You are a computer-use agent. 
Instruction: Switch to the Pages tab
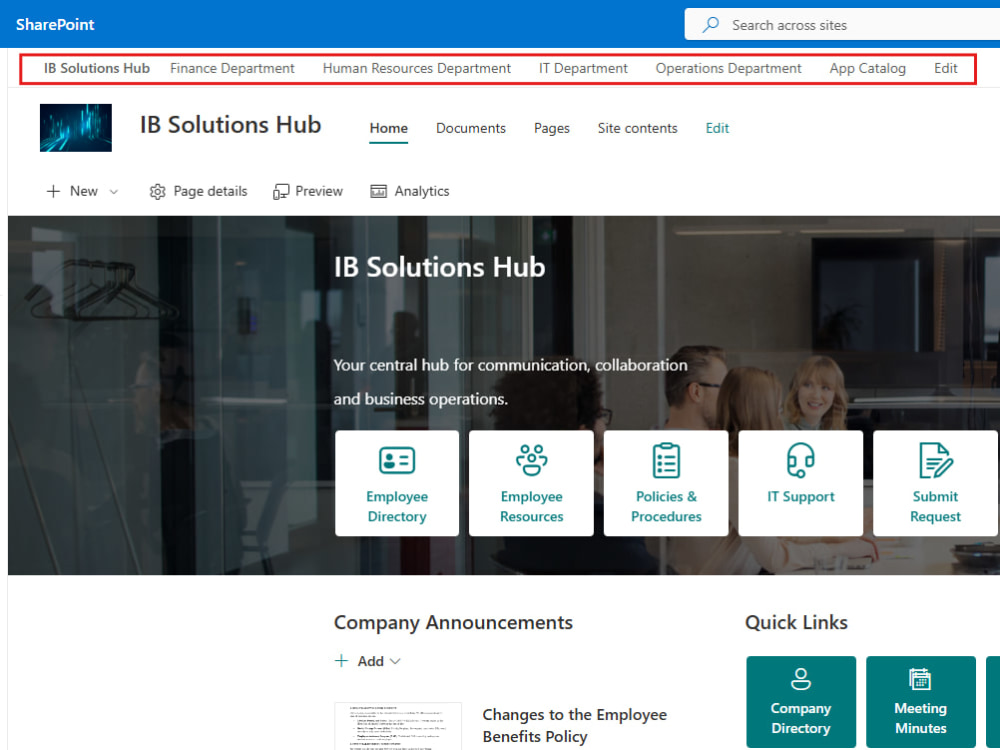tap(552, 128)
